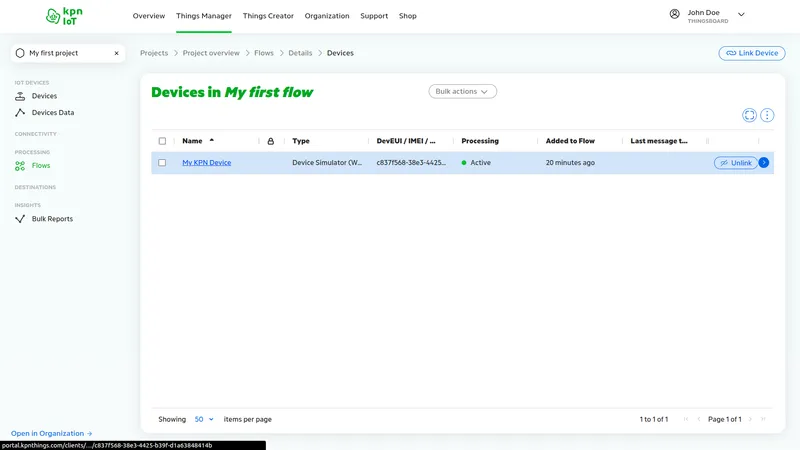Expand the John Doe account menu chevron
800x450 pixels.
(x=741, y=14)
